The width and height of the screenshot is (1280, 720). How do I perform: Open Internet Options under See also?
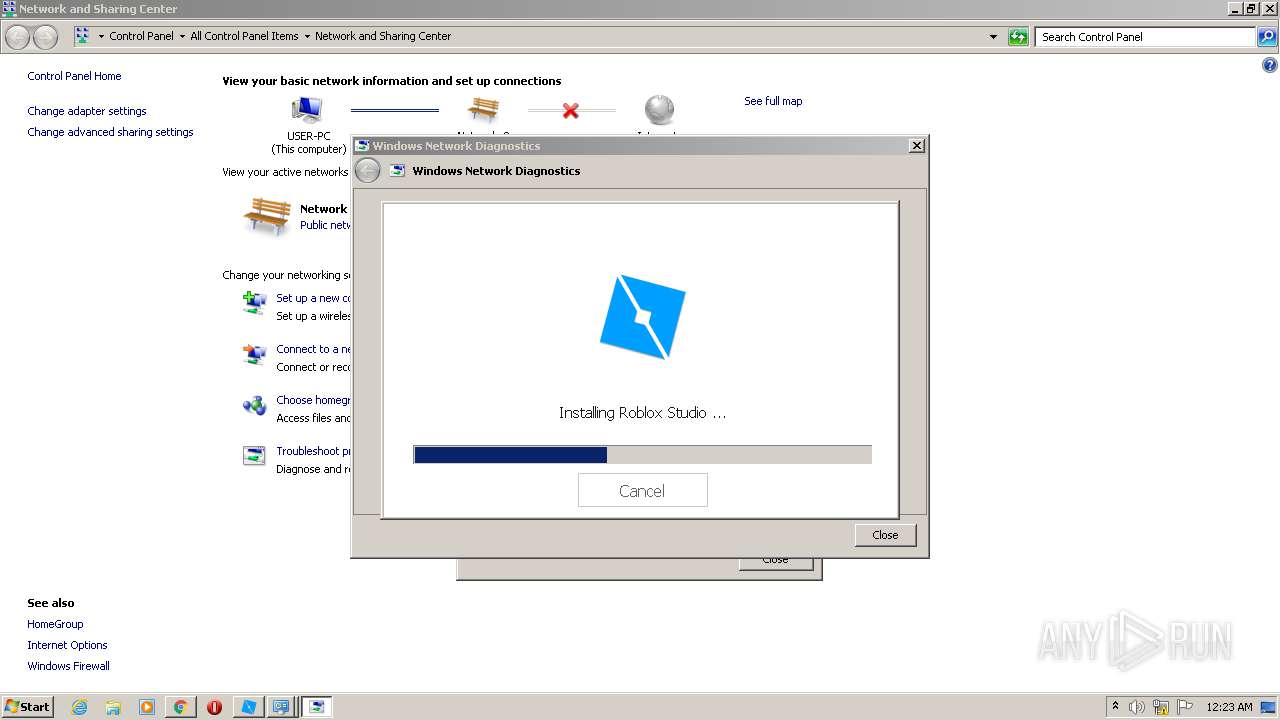[x=67, y=645]
